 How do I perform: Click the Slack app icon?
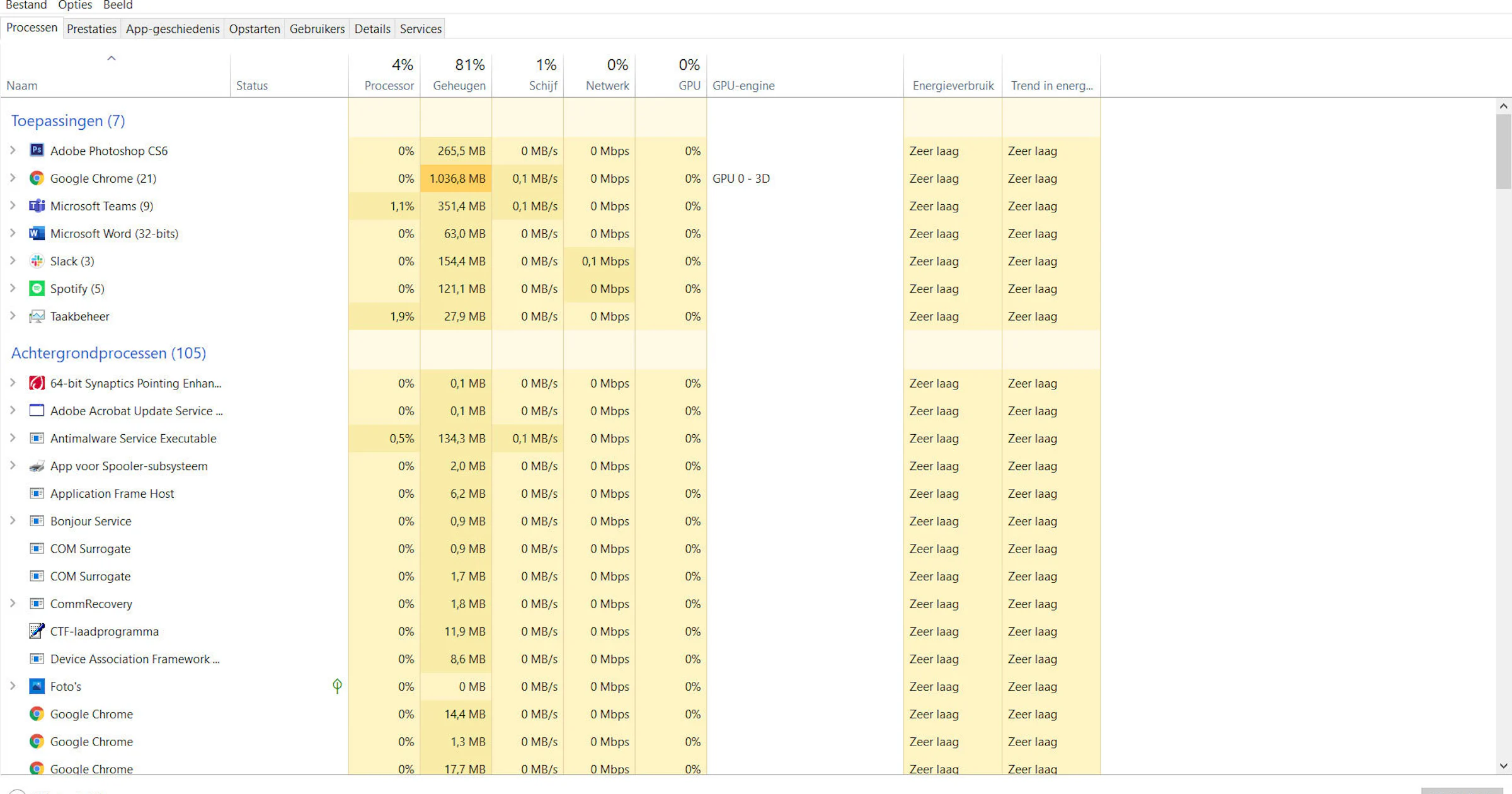37,261
